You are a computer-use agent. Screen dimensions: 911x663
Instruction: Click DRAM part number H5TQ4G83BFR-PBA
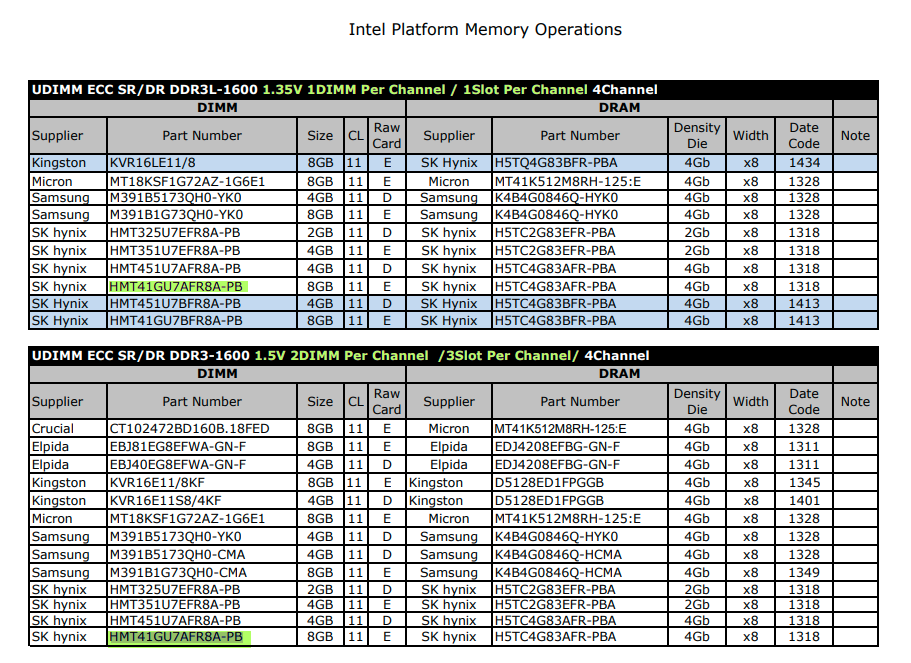[x=556, y=163]
